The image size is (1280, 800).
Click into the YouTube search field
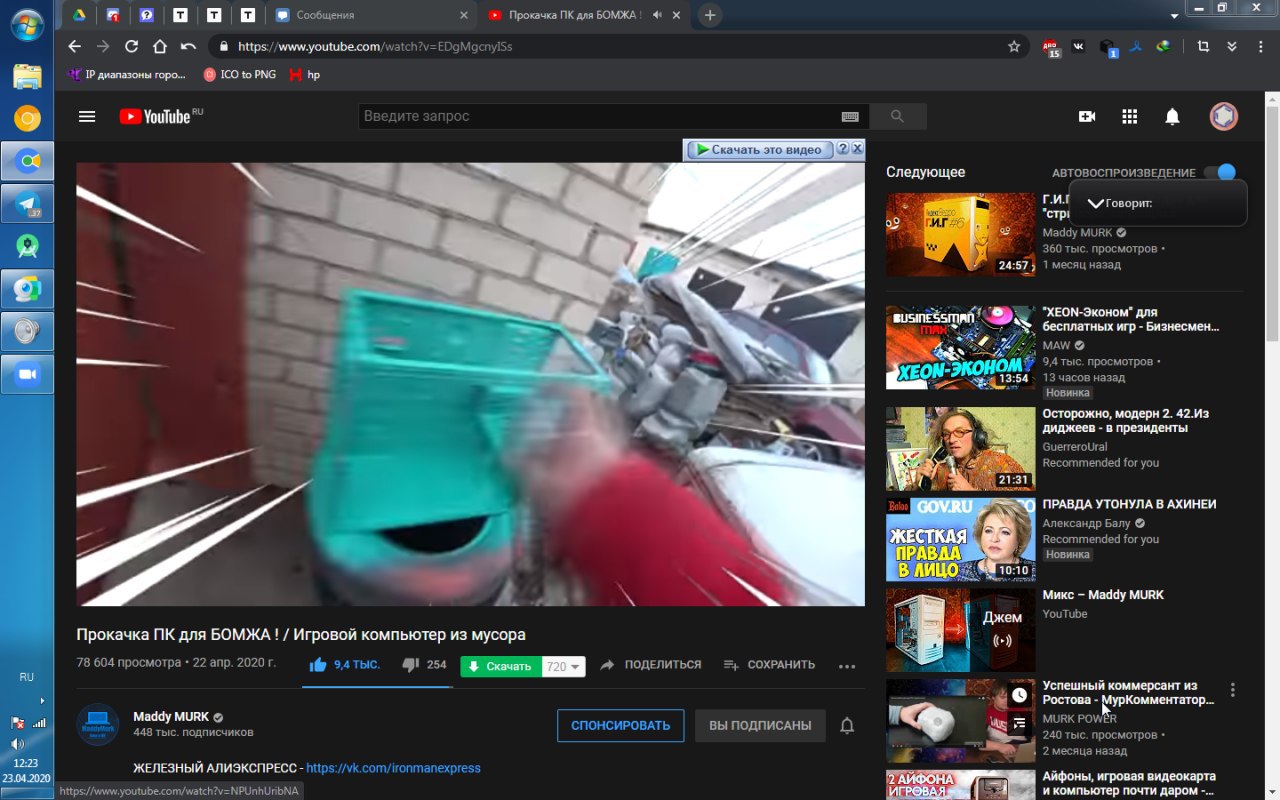(600, 117)
